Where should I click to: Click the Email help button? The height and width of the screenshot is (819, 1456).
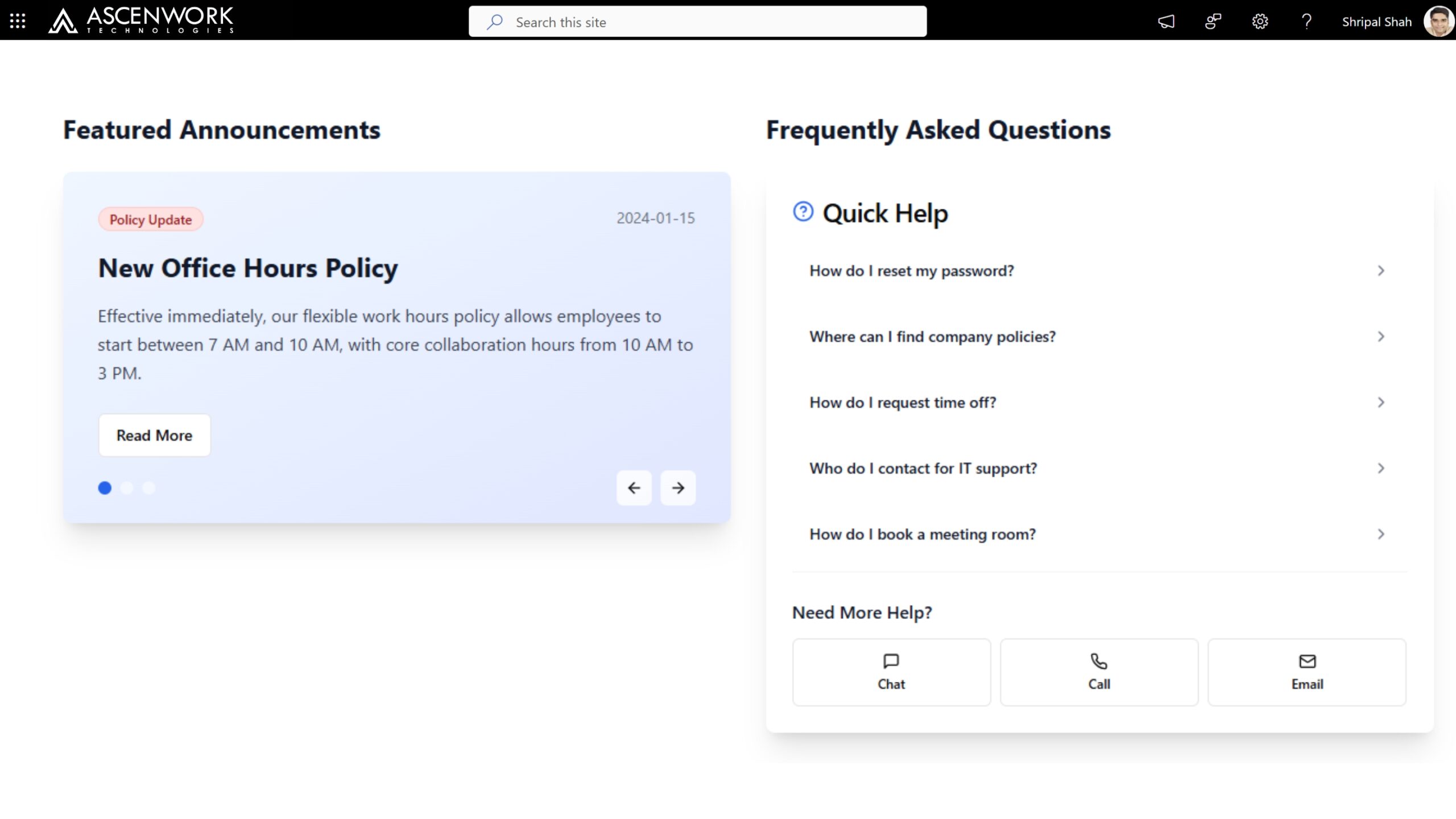pyautogui.click(x=1306, y=672)
